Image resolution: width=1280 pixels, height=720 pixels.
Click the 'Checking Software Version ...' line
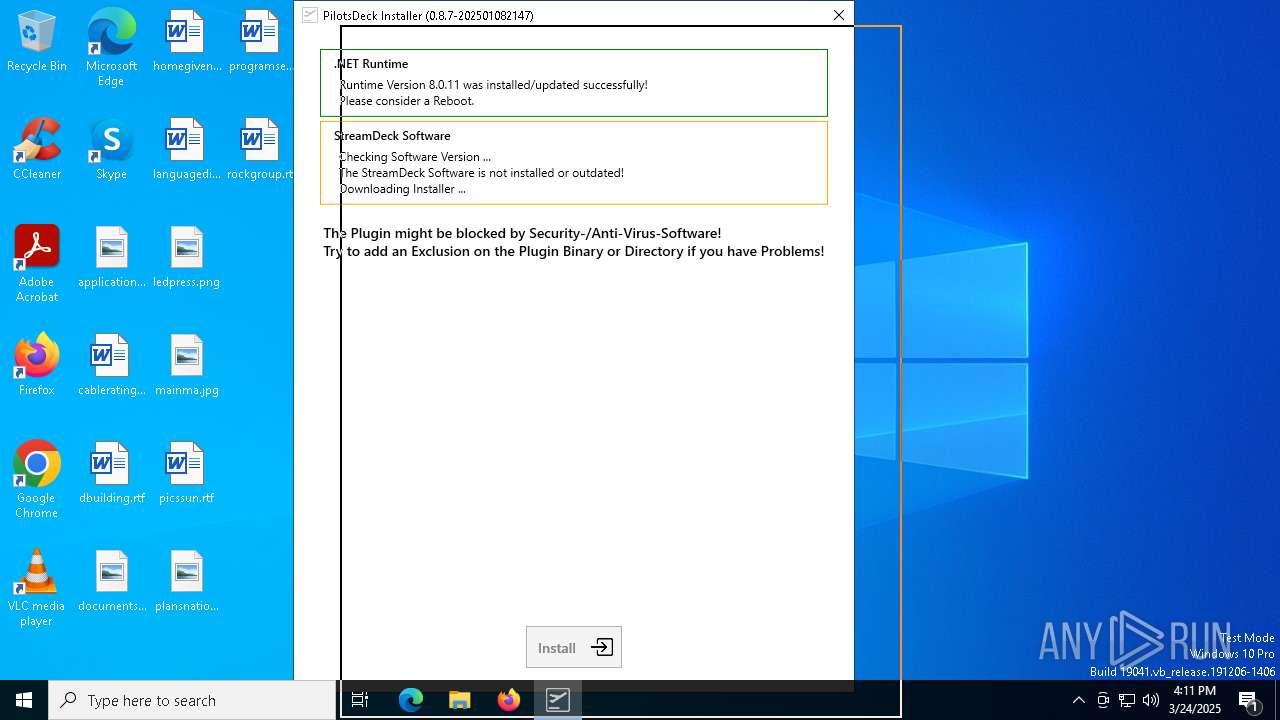click(x=415, y=157)
